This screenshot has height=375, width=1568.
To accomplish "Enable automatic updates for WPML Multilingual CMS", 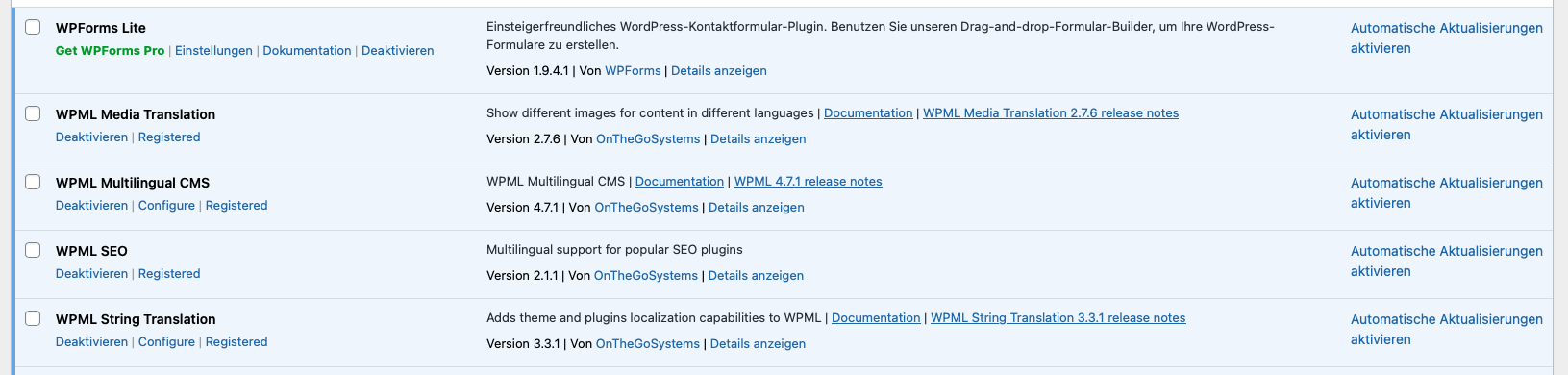I will click(1446, 192).
